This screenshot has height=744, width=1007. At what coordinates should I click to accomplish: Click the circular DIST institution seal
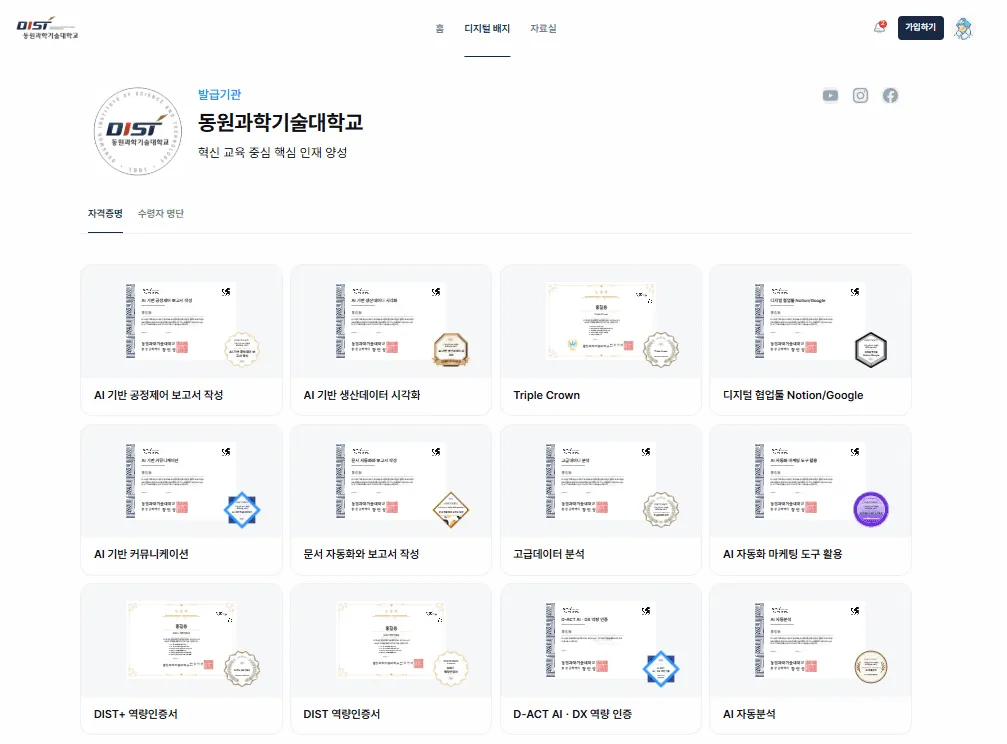[137, 131]
